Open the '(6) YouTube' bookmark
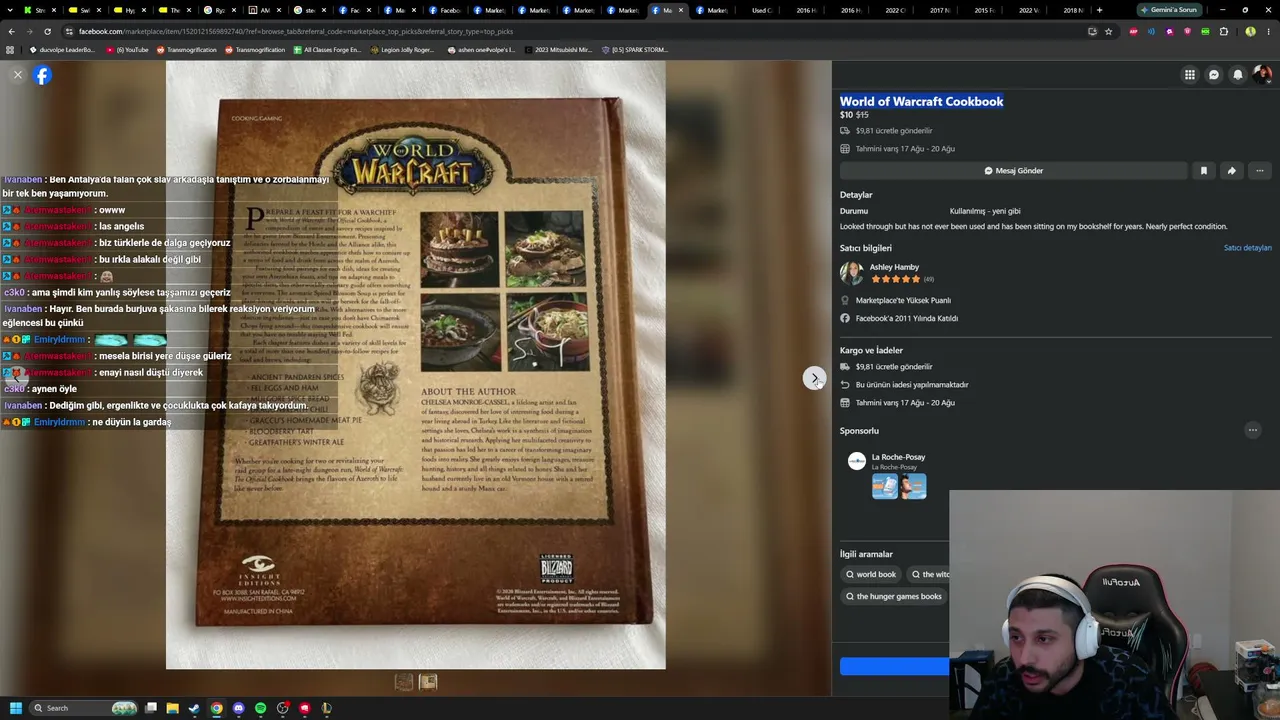 [x=126, y=49]
